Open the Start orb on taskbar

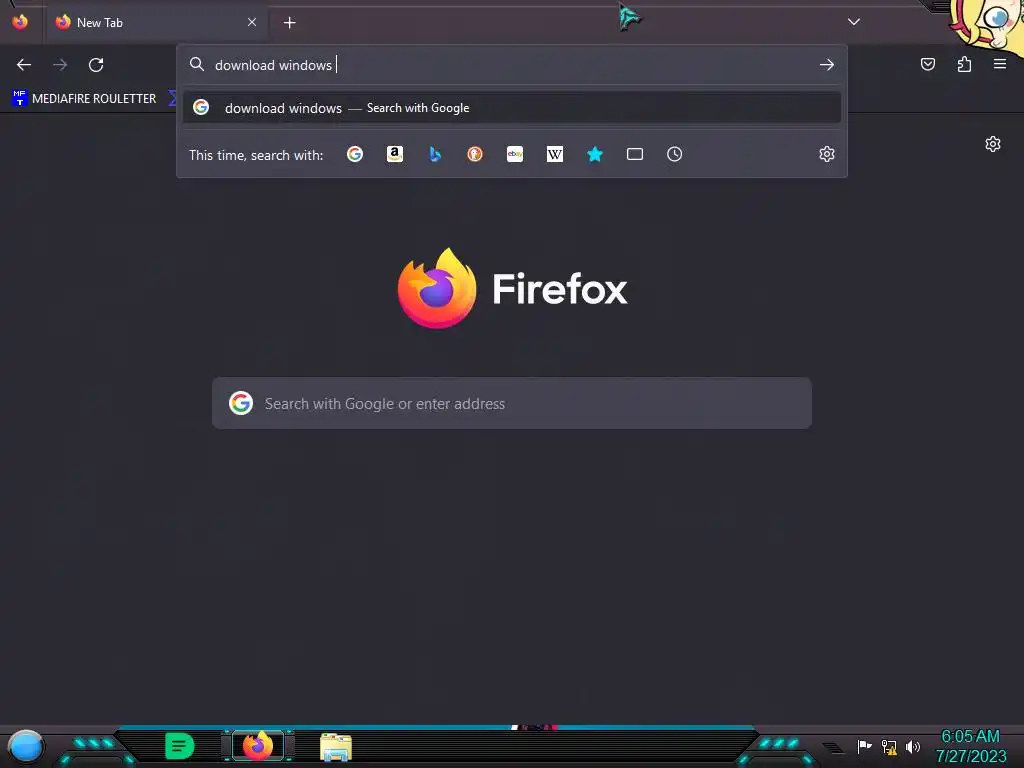[x=26, y=747]
